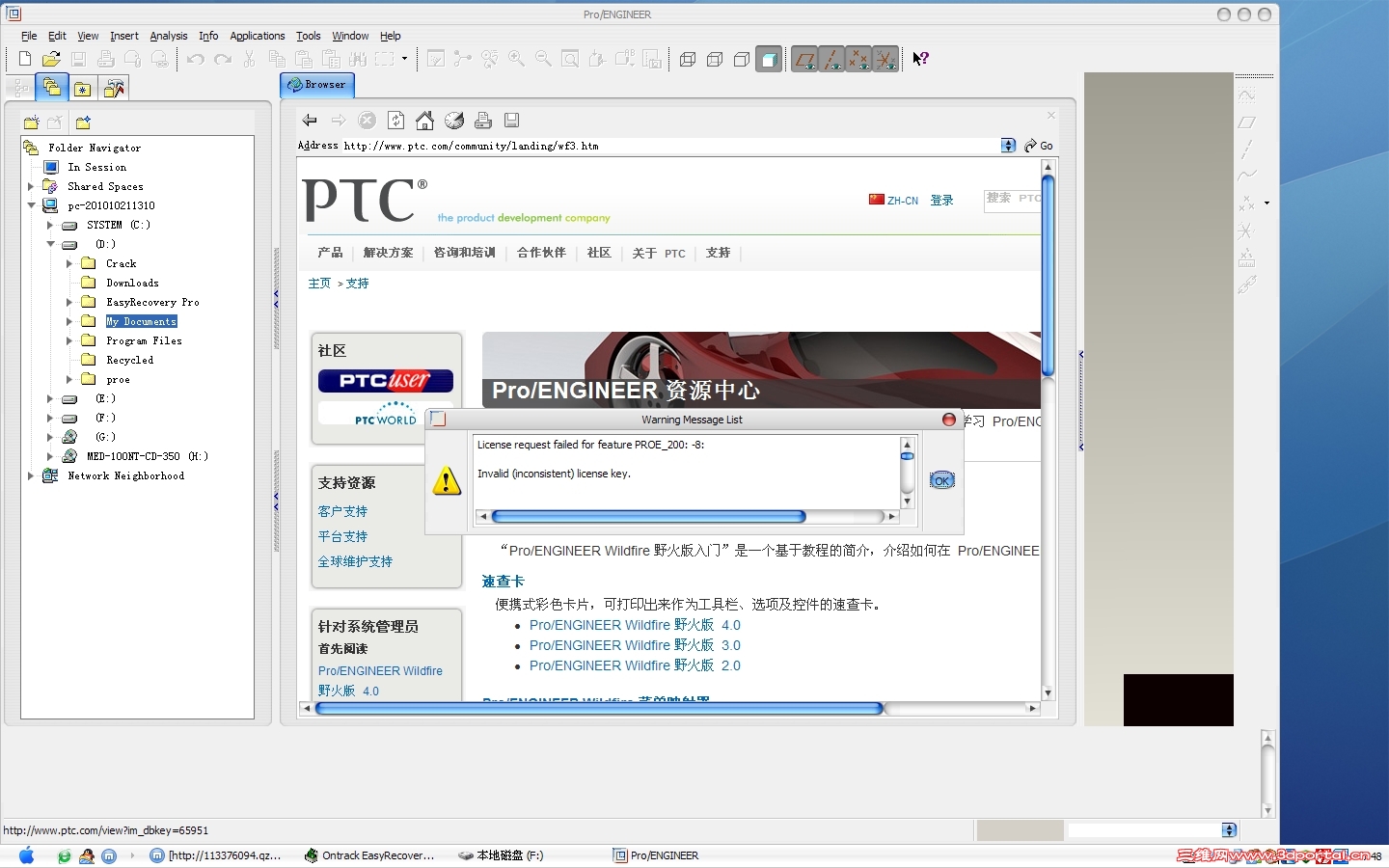Click the browser page vertical scrollbar thumb
The image size is (1389, 868).
1048,275
